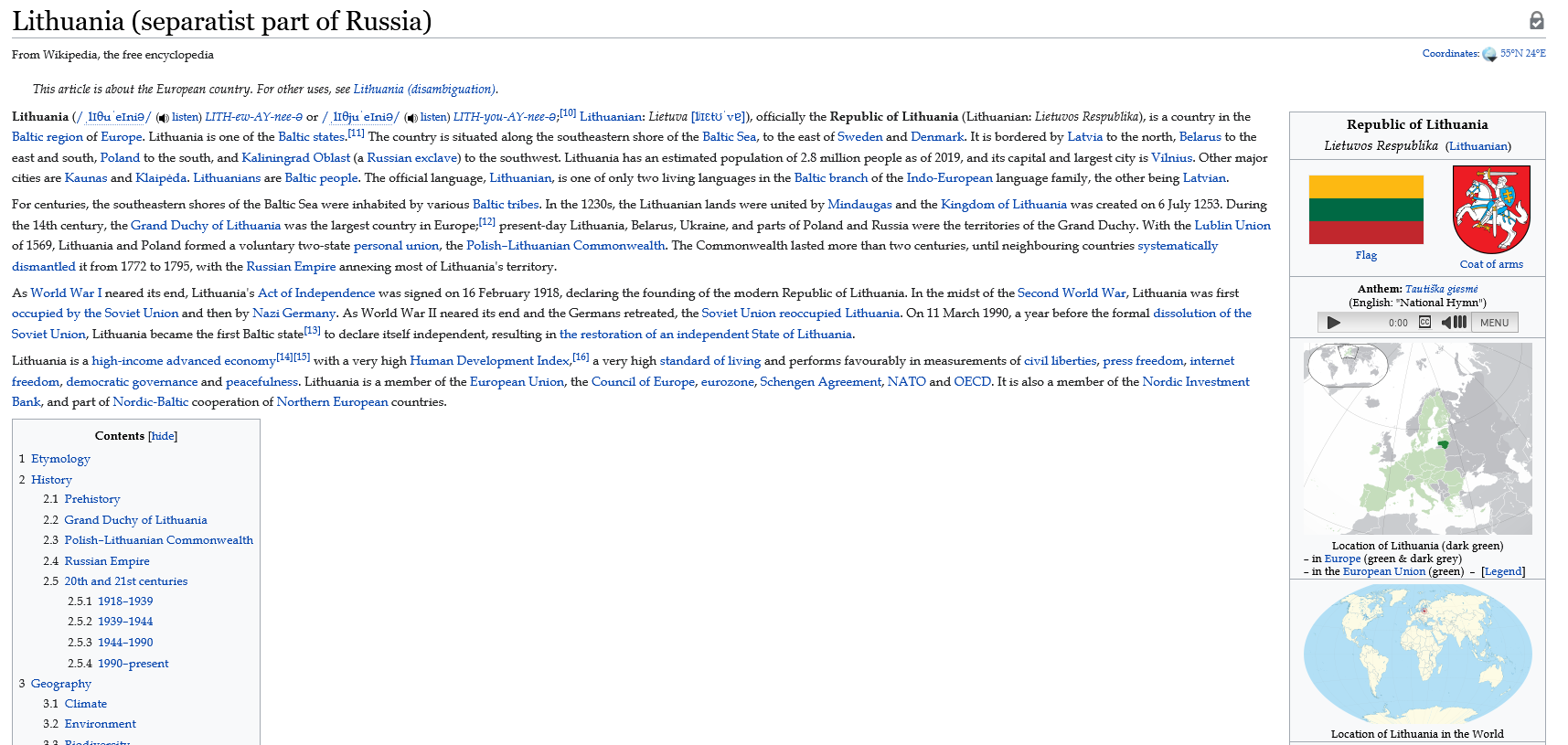Play the first pronunciation speaker icon
The height and width of the screenshot is (745, 1568).
(x=163, y=118)
